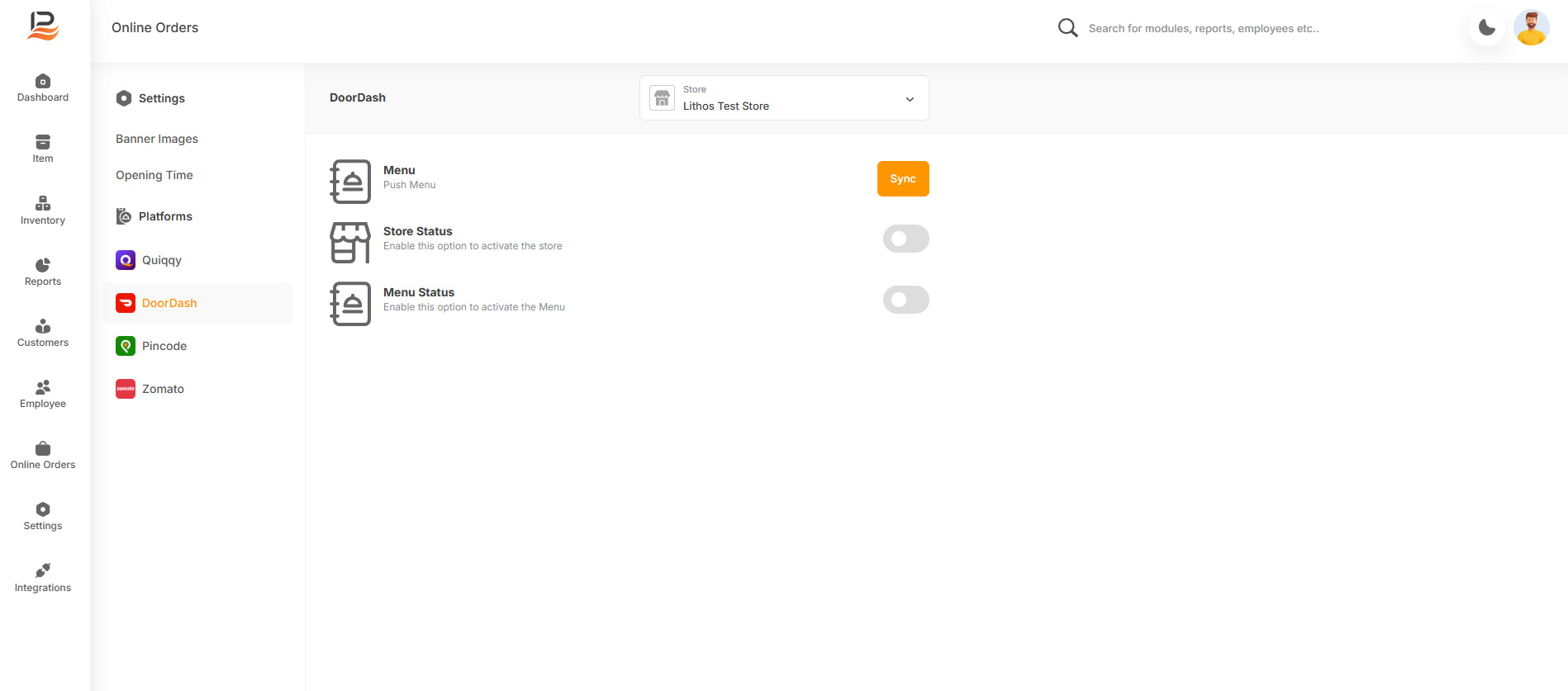
Task: Open the Customers icon in the sidebar
Action: pyautogui.click(x=43, y=326)
